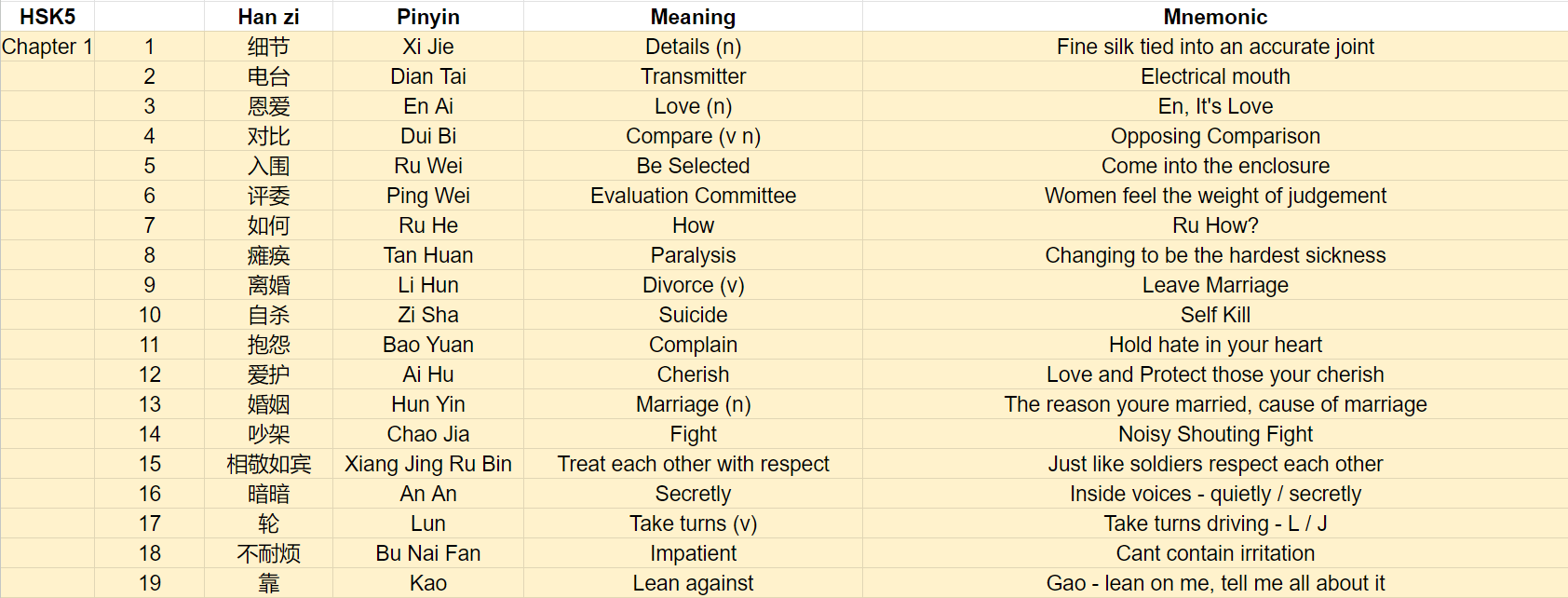Select the row number 13 cell
The image size is (1568, 598).
point(150,404)
